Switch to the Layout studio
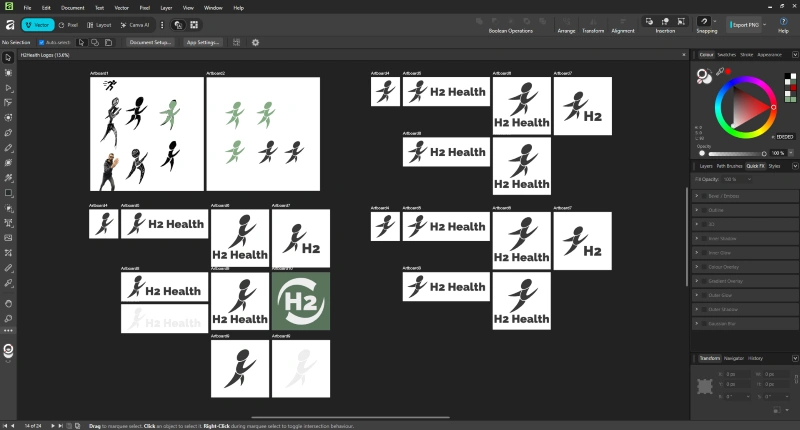 [x=103, y=24]
